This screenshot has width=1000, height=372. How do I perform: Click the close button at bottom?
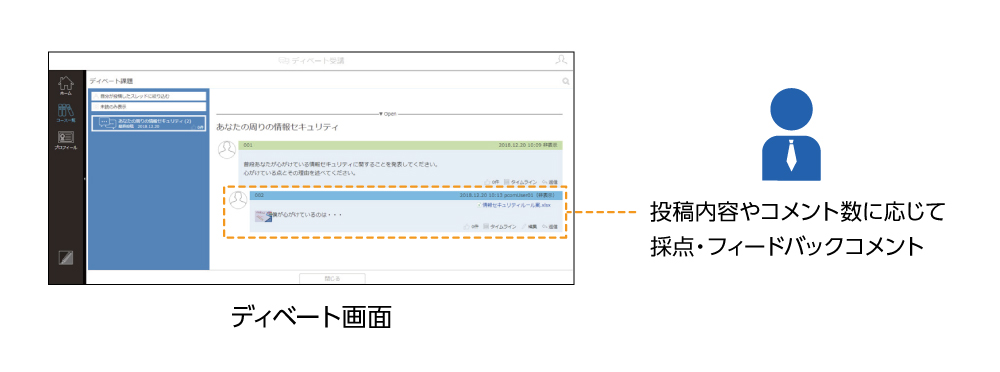click(332, 278)
